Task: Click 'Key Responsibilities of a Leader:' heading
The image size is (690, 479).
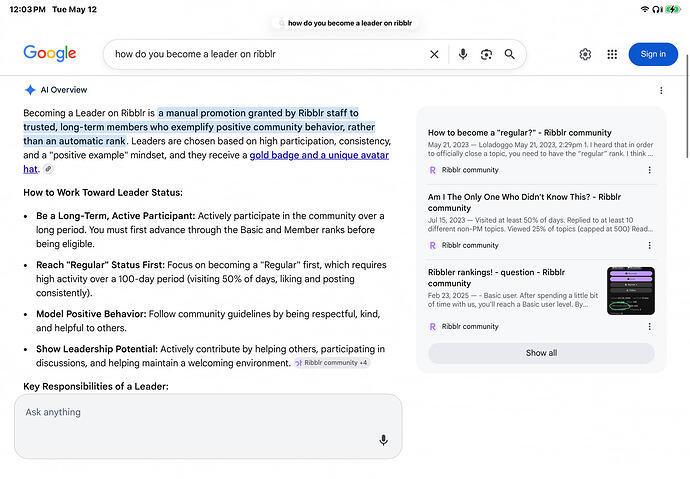Action: 96,387
